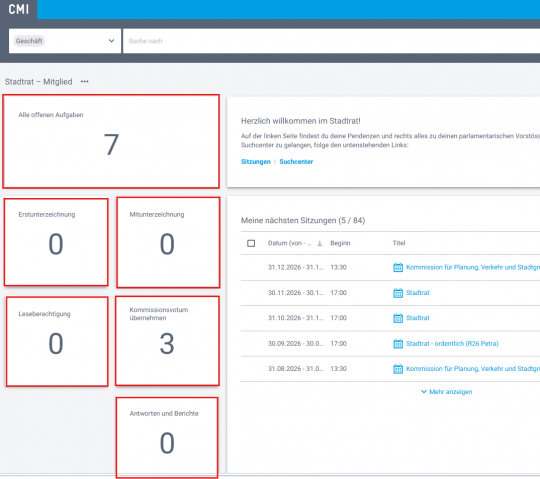Click the sort arrow icon next to Datum
Screen dimensions: 540x479
pyautogui.click(x=320, y=243)
